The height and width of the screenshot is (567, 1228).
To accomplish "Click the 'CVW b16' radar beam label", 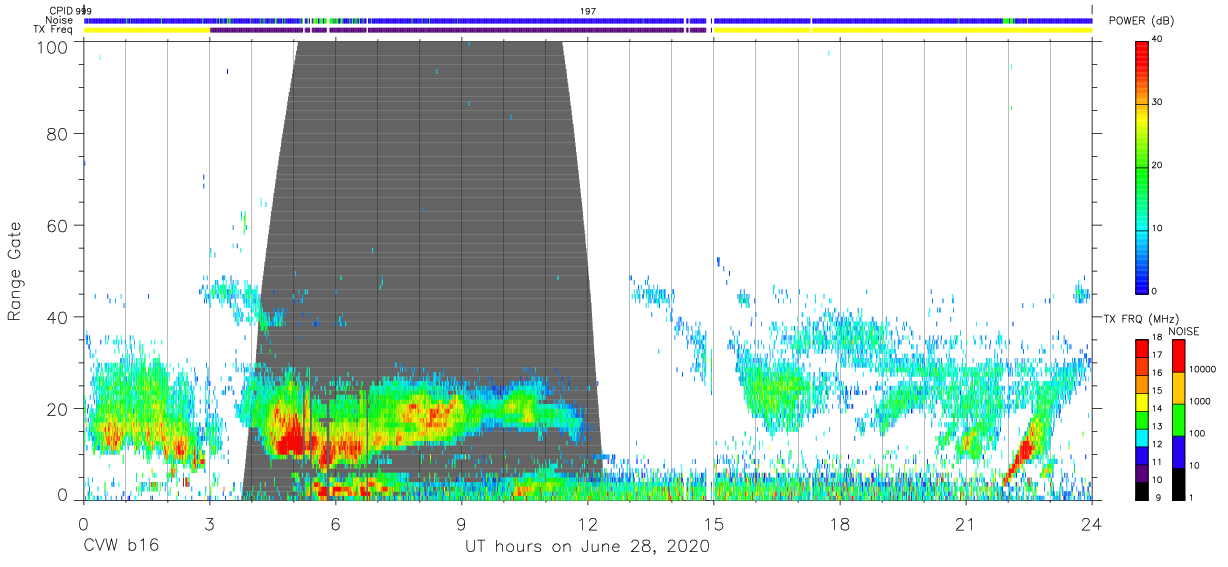I will (120, 547).
